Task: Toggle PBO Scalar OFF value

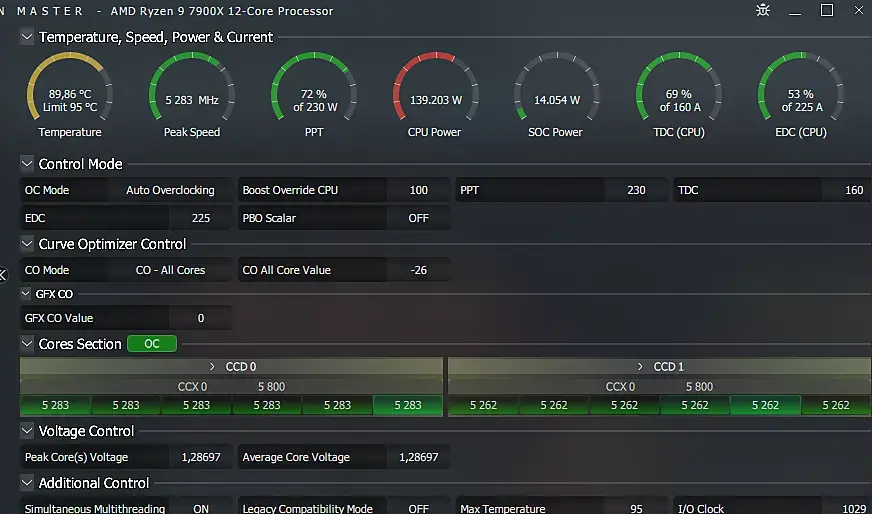Action: click(x=418, y=218)
